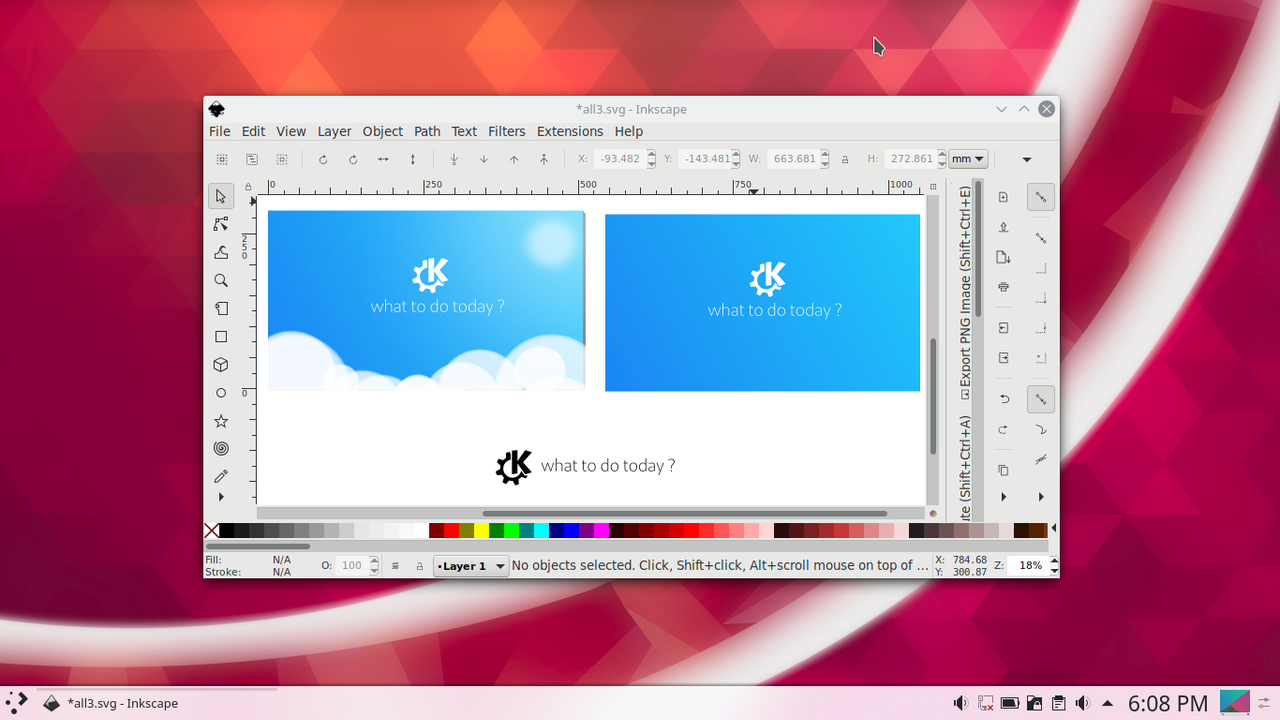The width and height of the screenshot is (1280, 720).
Task: Click the Undo icon
Action: 1004,399
